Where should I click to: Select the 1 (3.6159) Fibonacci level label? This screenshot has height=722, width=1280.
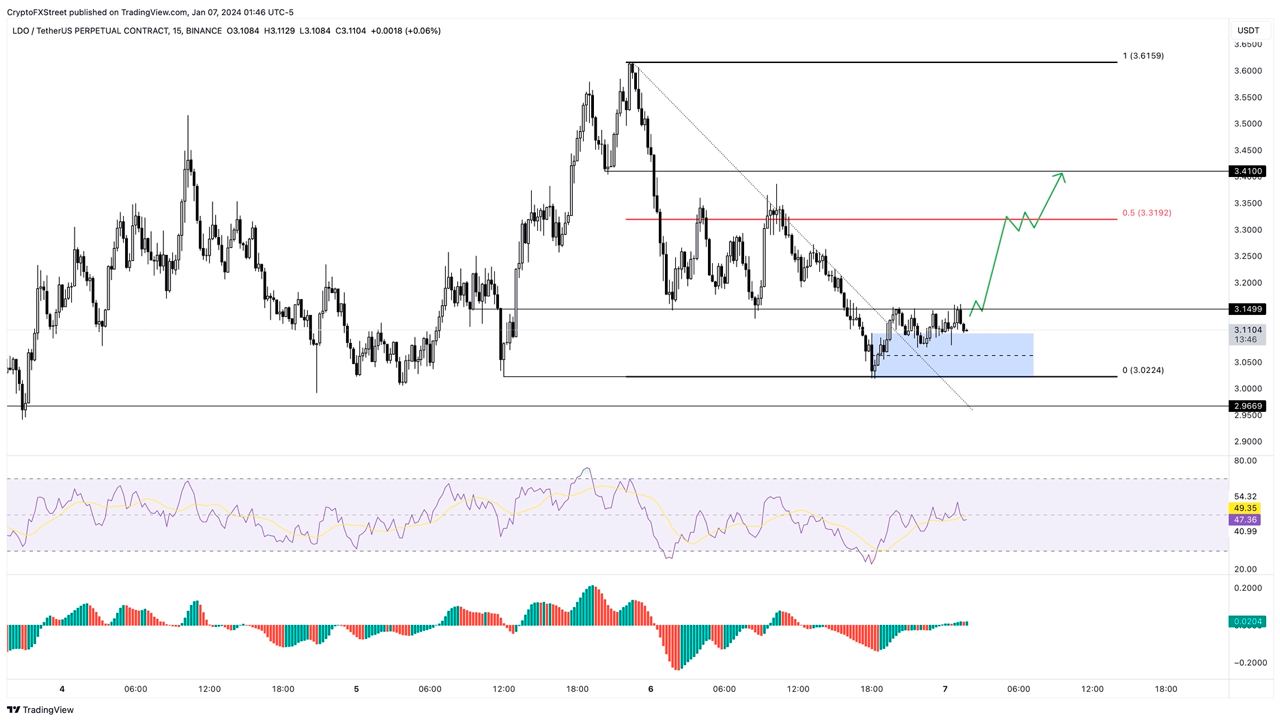(x=1143, y=56)
